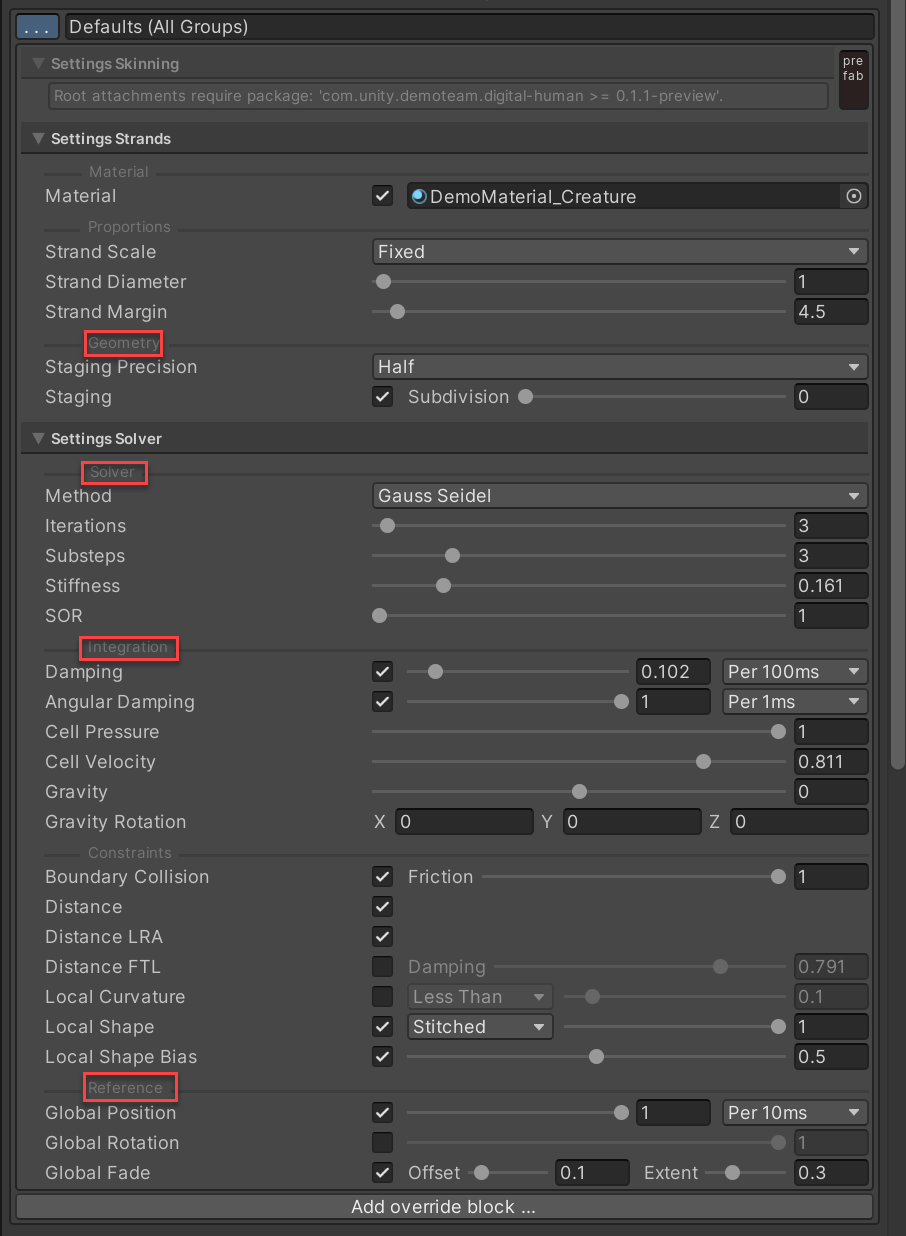Open the Strand Scale dropdown

619,252
